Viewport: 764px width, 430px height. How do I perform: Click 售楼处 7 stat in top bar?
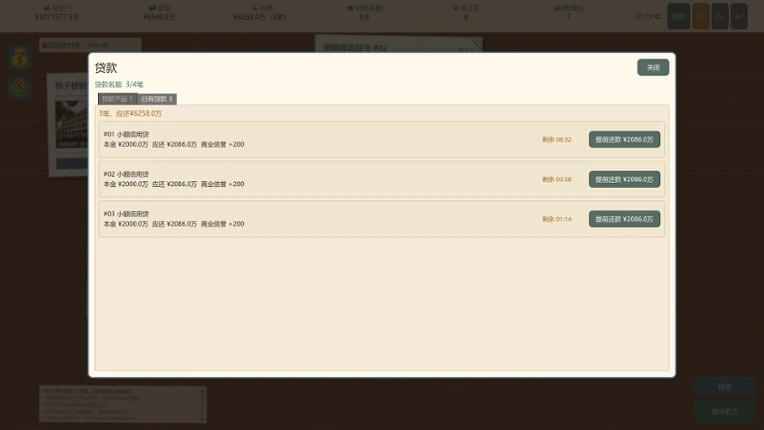568,13
